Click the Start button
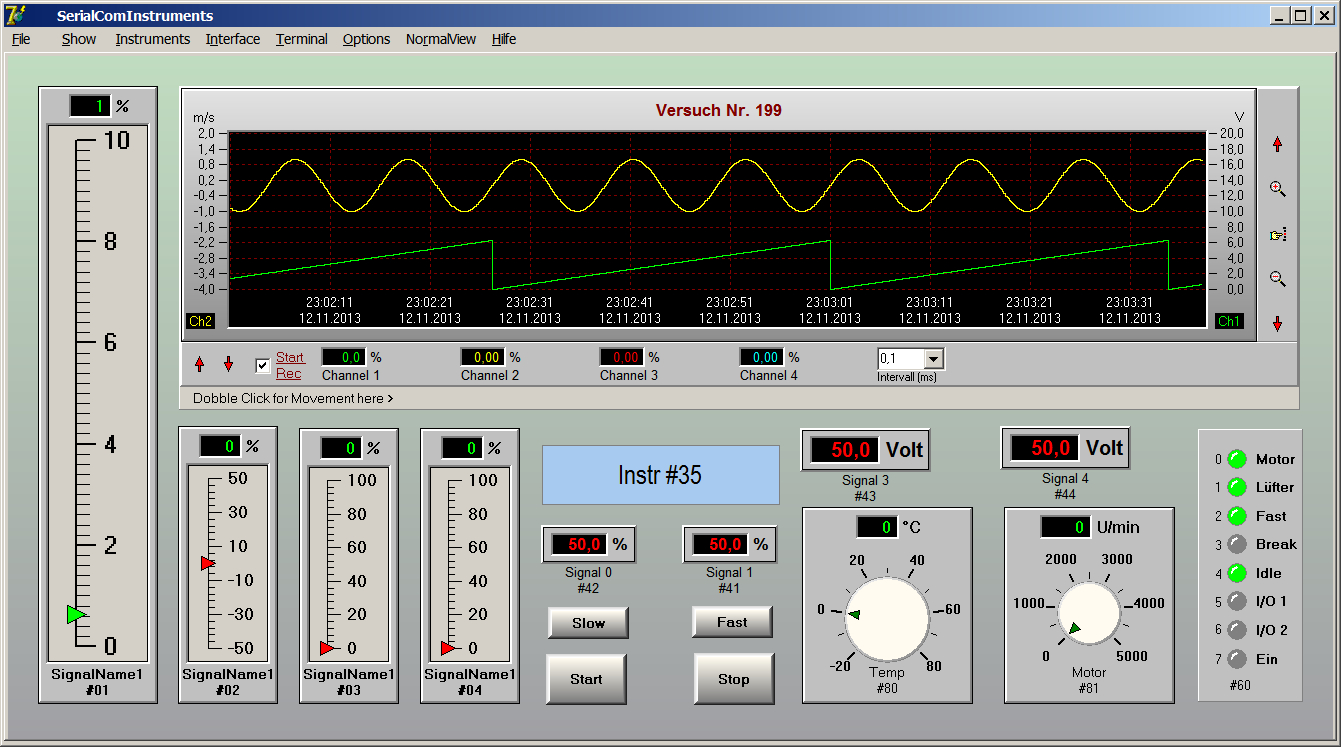 586,679
